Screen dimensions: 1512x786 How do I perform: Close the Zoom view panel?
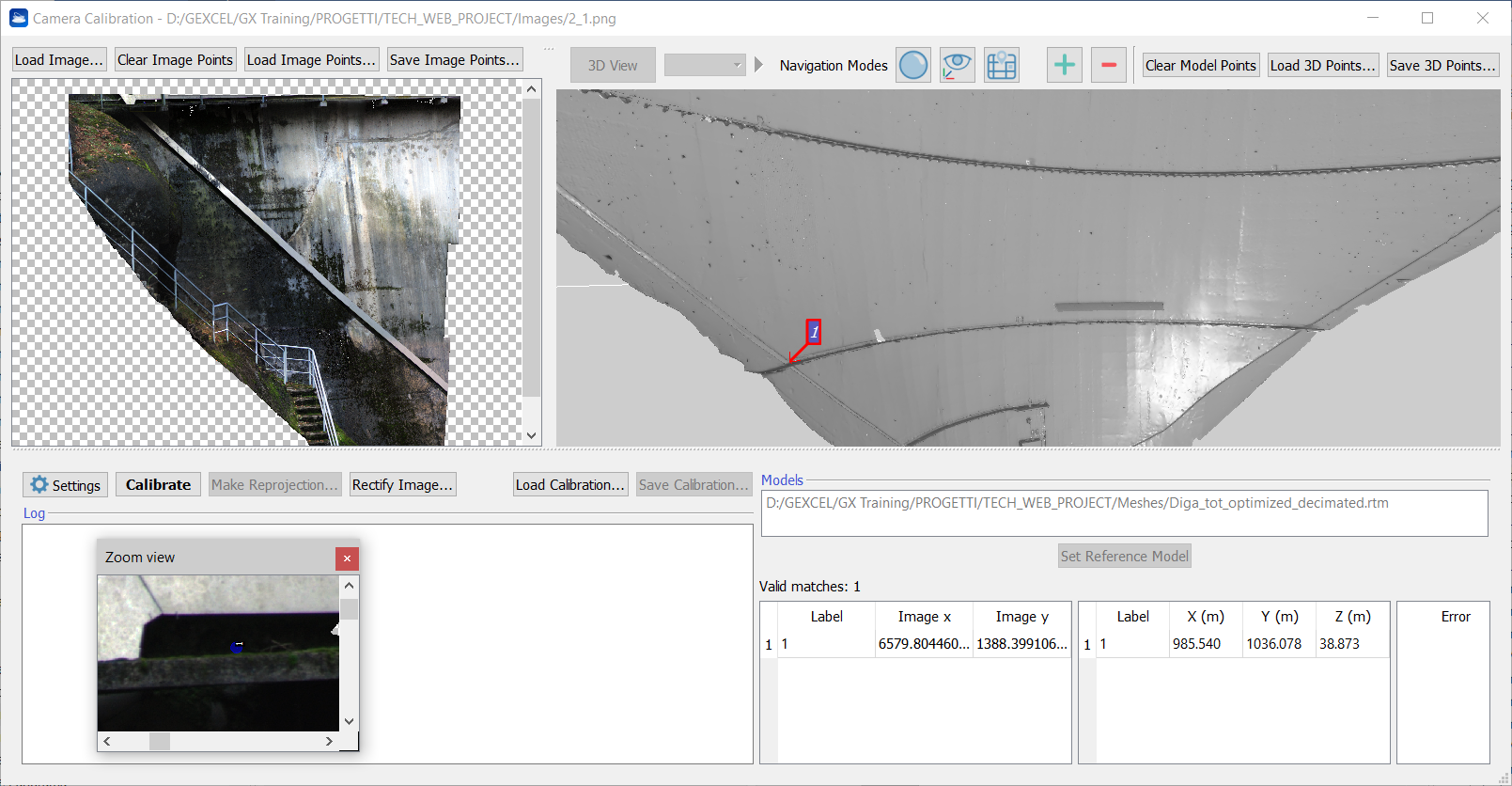347,558
